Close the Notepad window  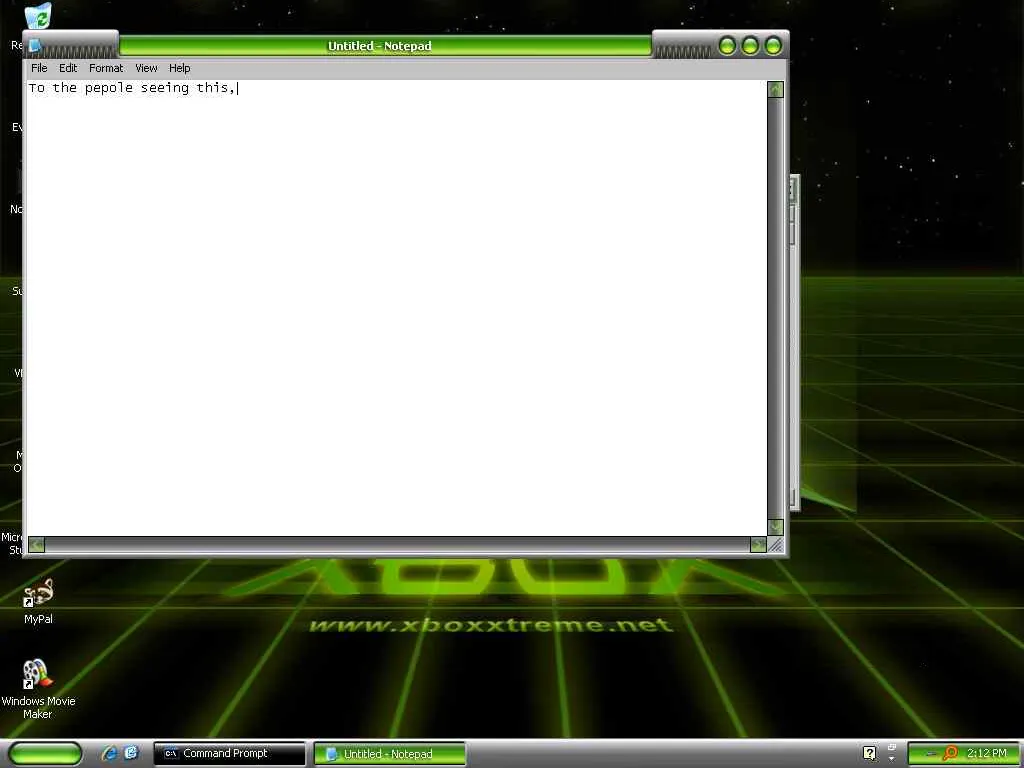click(773, 46)
